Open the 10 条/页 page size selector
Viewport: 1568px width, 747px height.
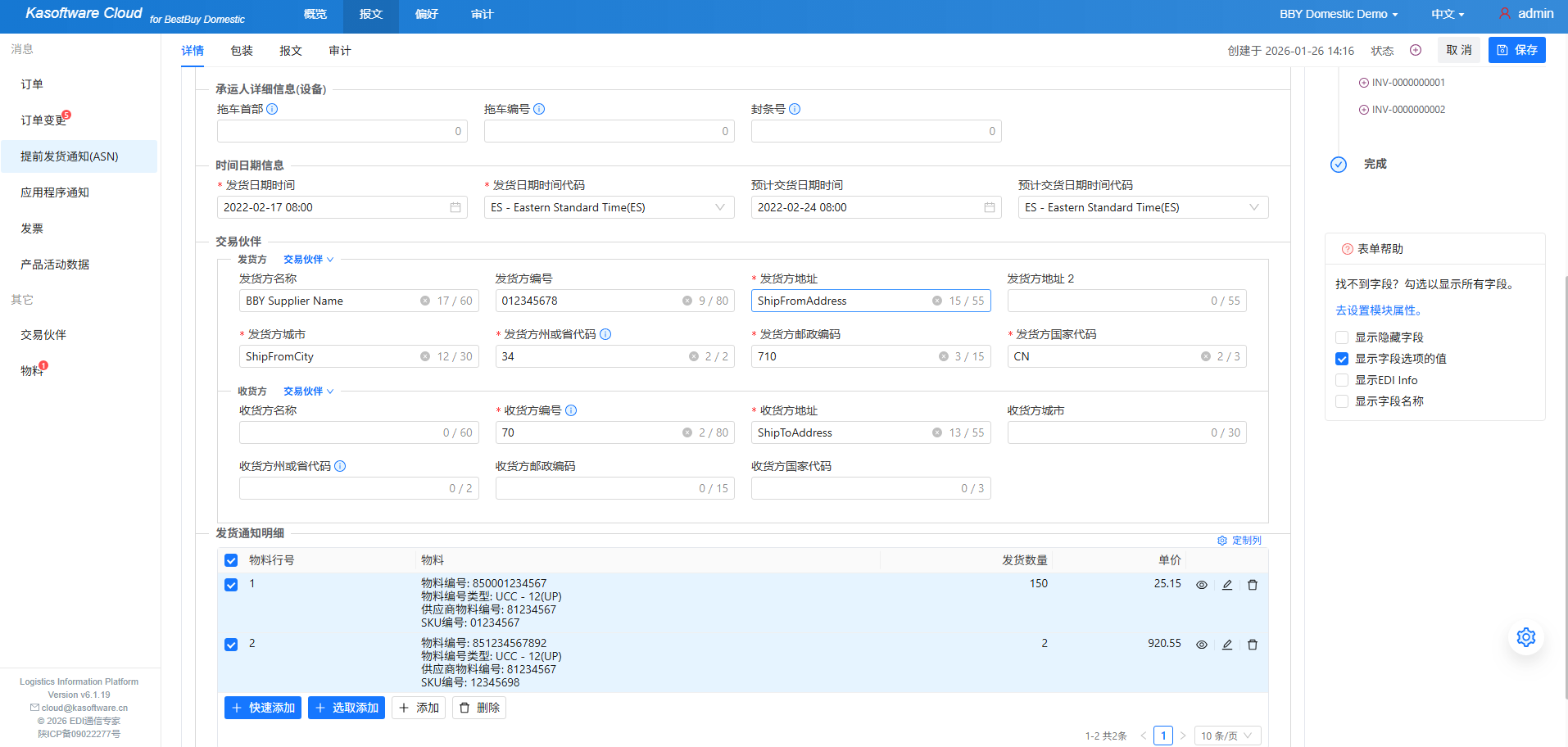pyautogui.click(x=1226, y=736)
